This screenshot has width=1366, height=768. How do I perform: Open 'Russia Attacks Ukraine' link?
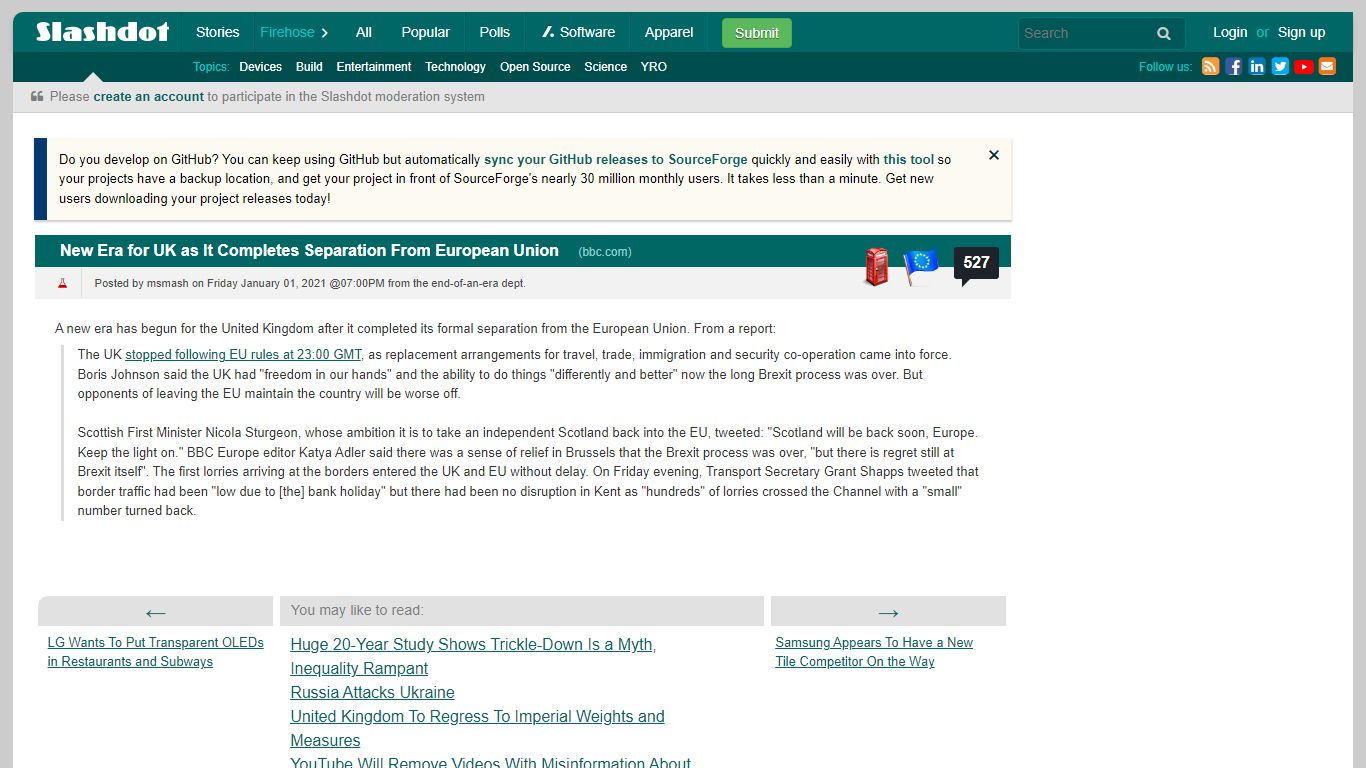[x=372, y=692]
